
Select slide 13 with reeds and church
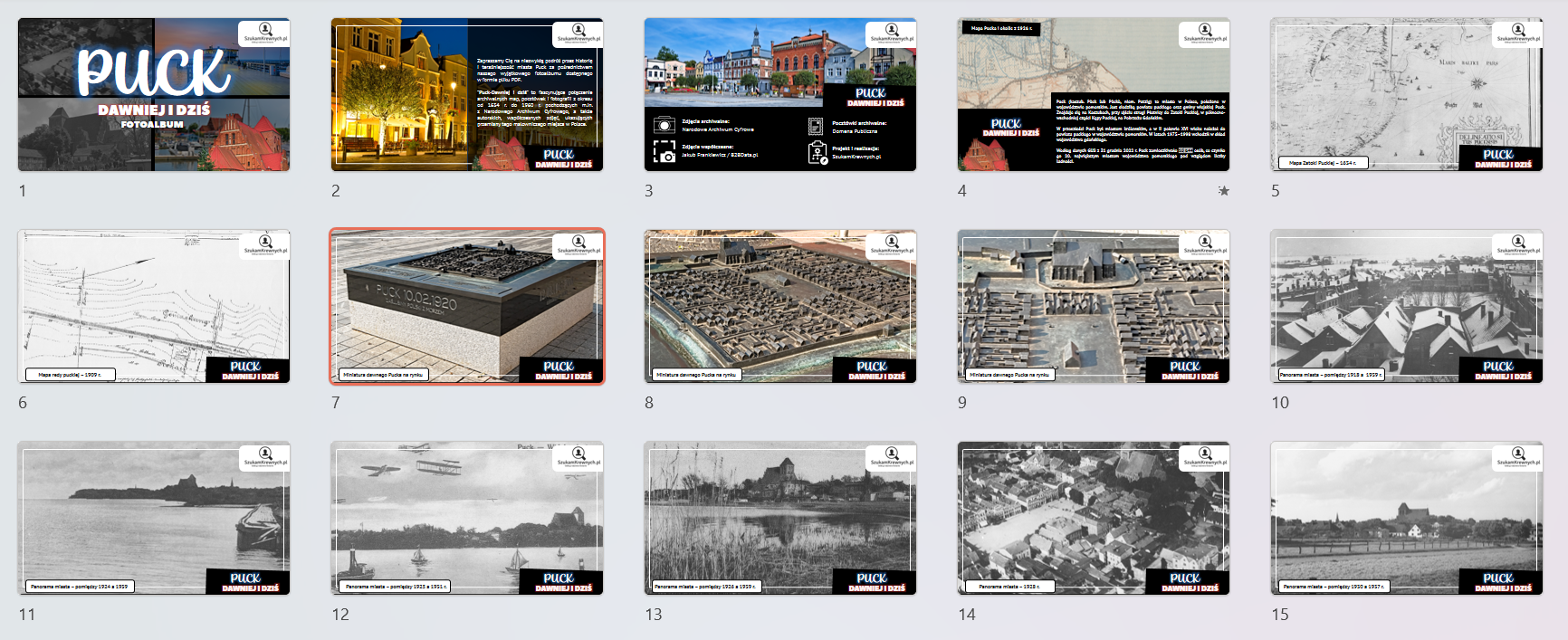pyautogui.click(x=779, y=518)
